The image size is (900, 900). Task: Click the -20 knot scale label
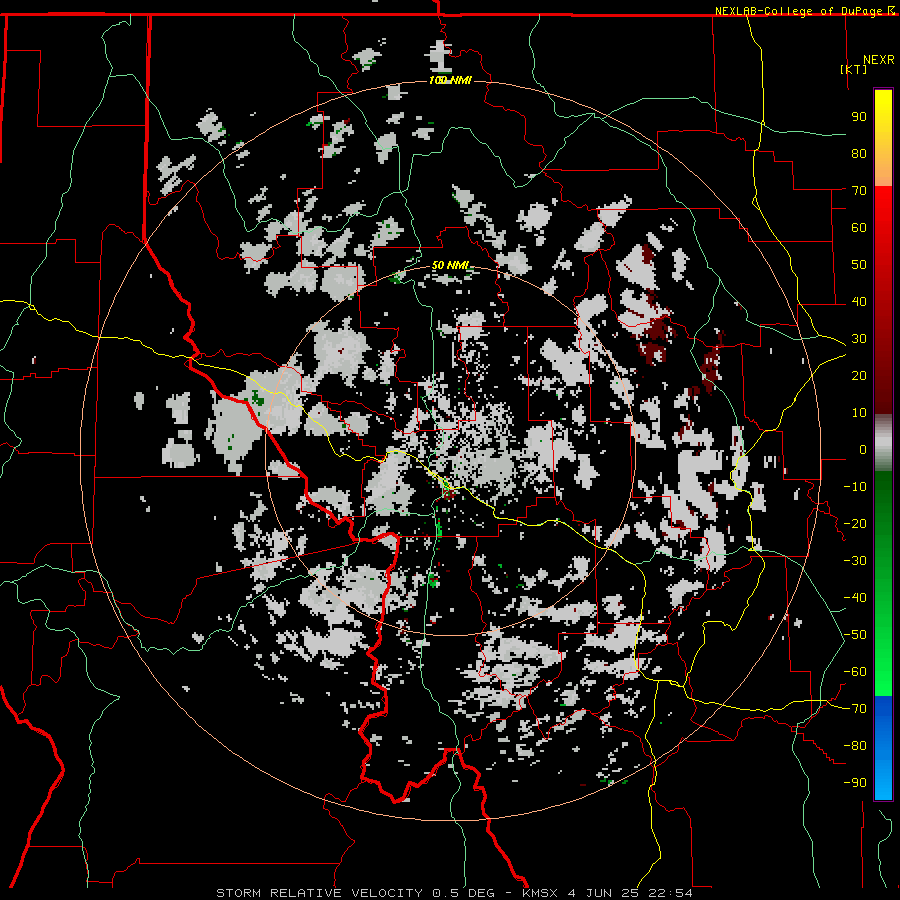(855, 523)
